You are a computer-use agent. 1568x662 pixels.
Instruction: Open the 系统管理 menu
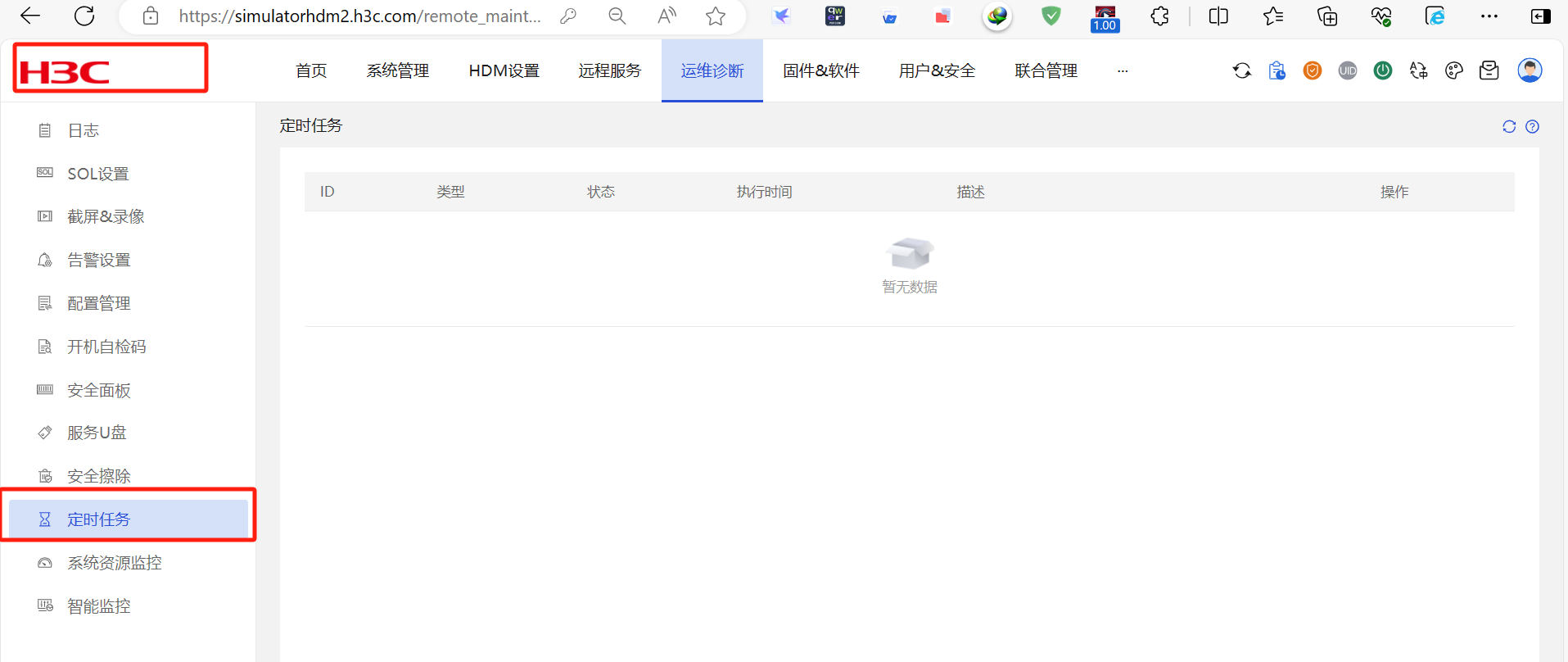coord(398,71)
